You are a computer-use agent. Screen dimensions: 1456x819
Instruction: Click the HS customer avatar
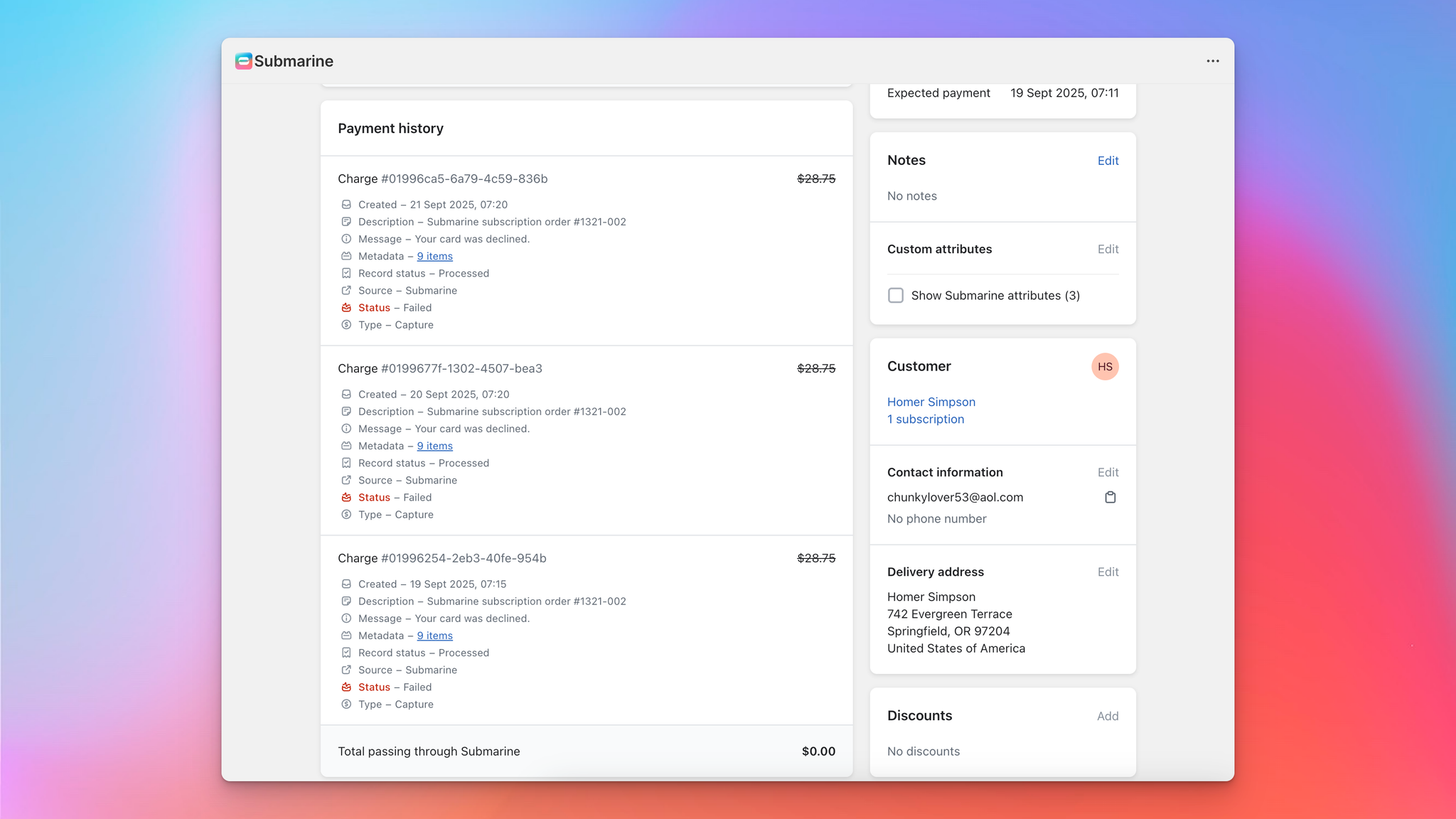1105,367
